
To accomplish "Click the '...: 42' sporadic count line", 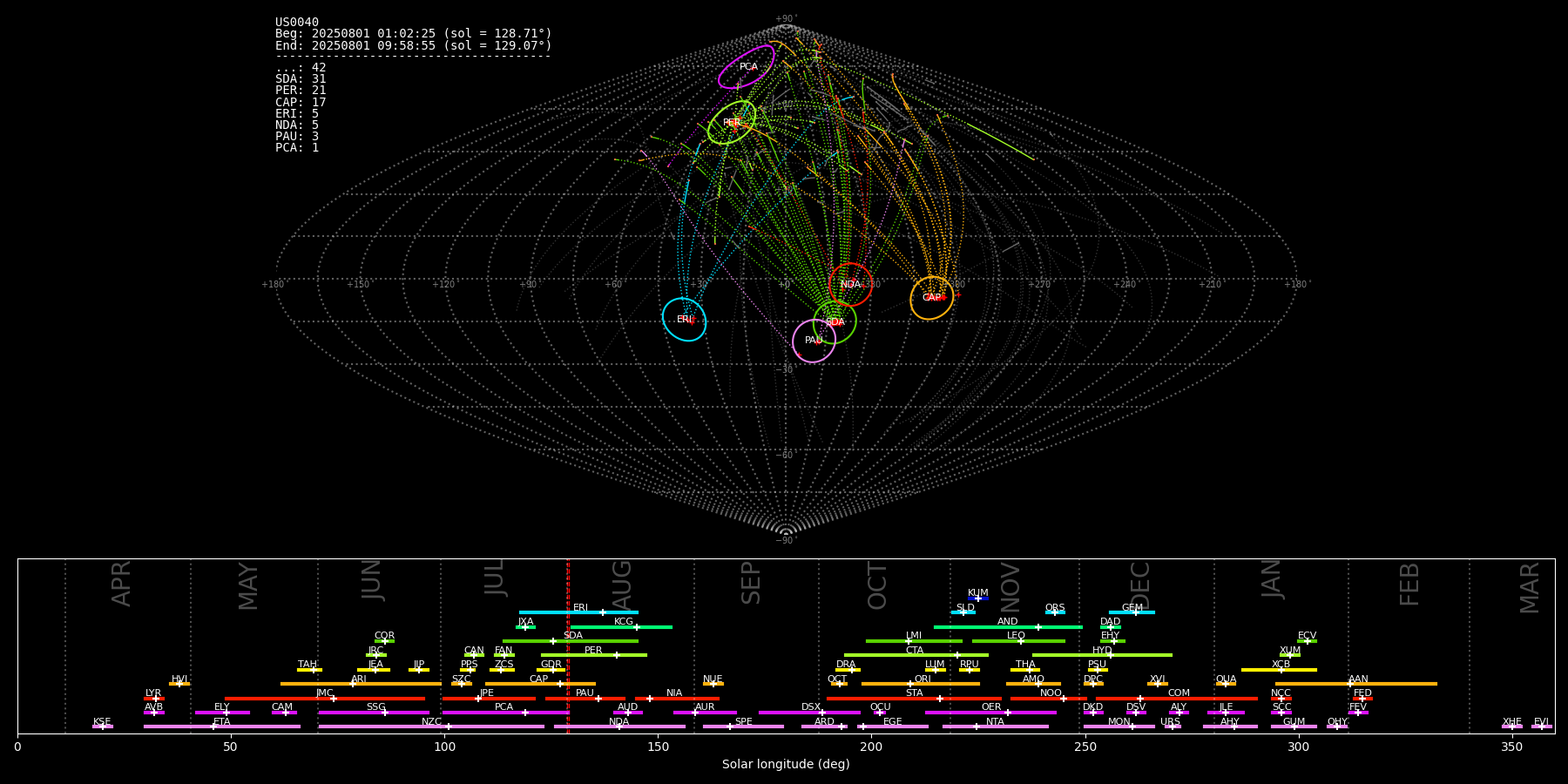I will point(301,68).
